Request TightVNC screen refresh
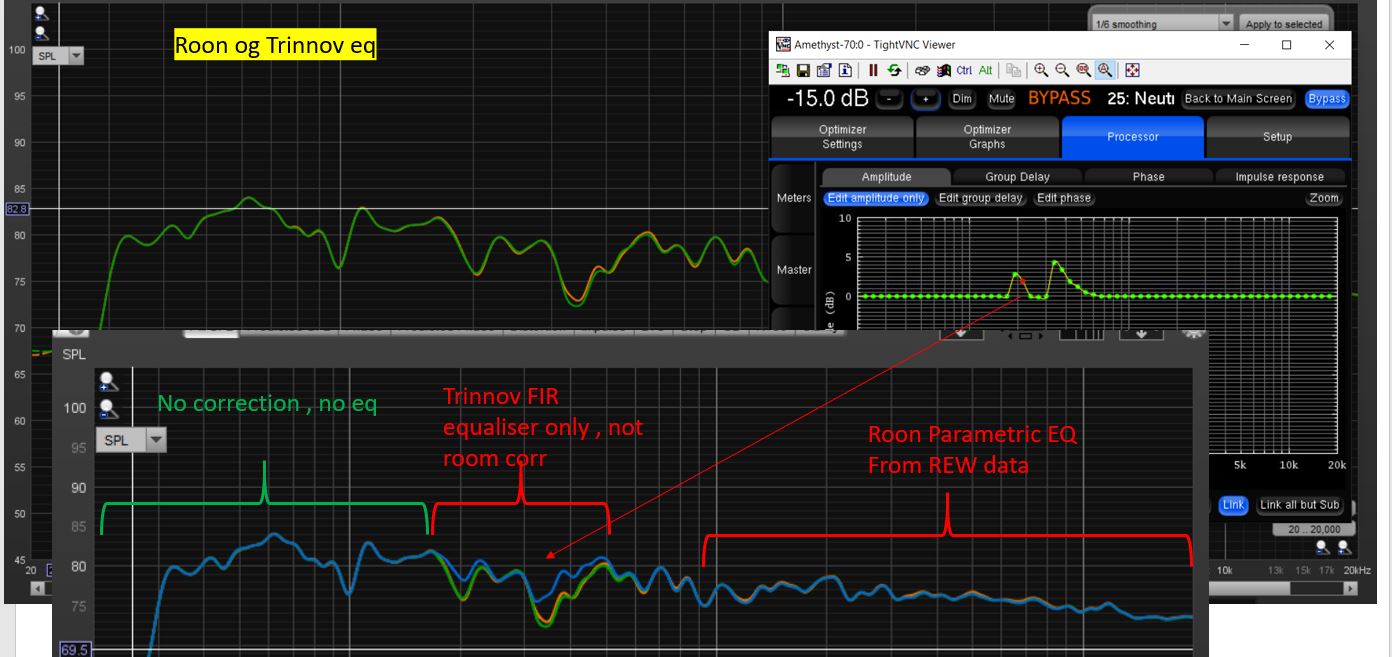The height and width of the screenshot is (657, 1392). pyautogui.click(x=894, y=70)
